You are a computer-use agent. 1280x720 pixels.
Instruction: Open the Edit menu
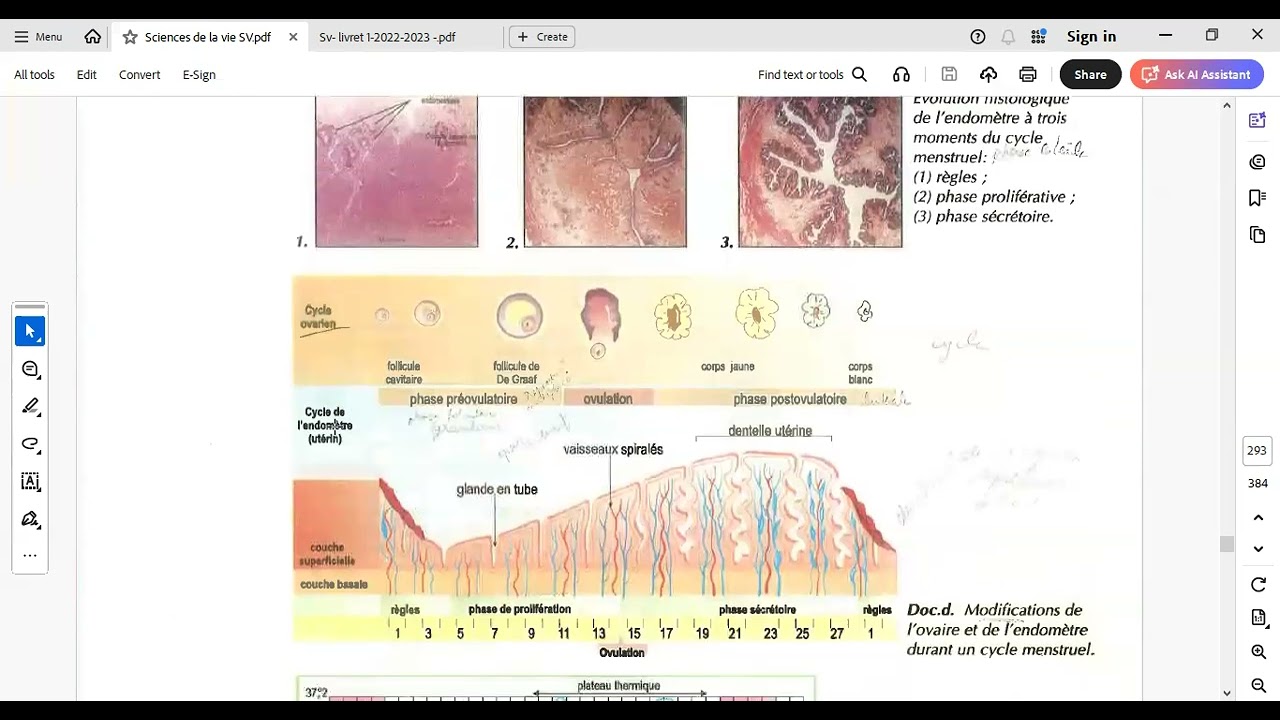click(87, 75)
